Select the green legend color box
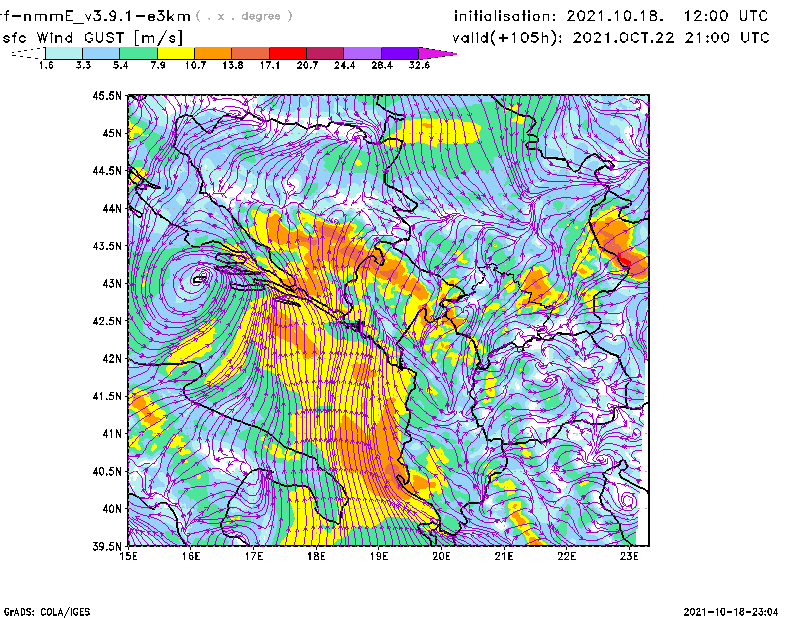 pos(138,53)
